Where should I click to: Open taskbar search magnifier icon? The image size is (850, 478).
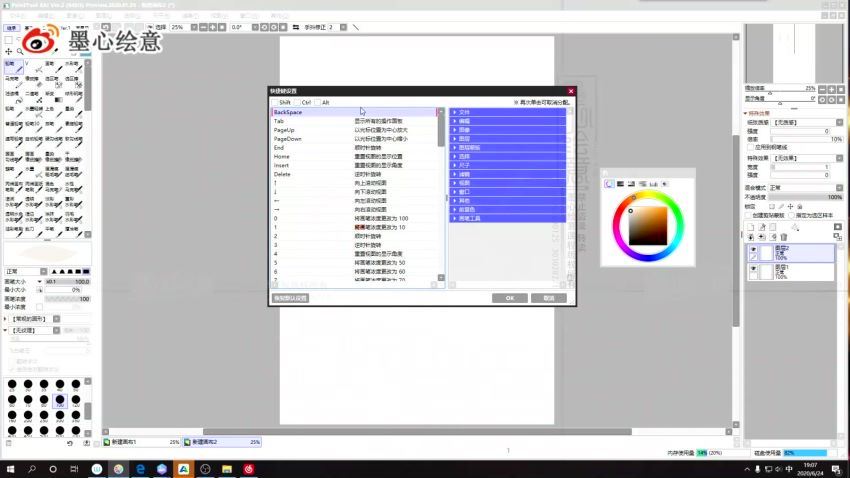pos(33,468)
